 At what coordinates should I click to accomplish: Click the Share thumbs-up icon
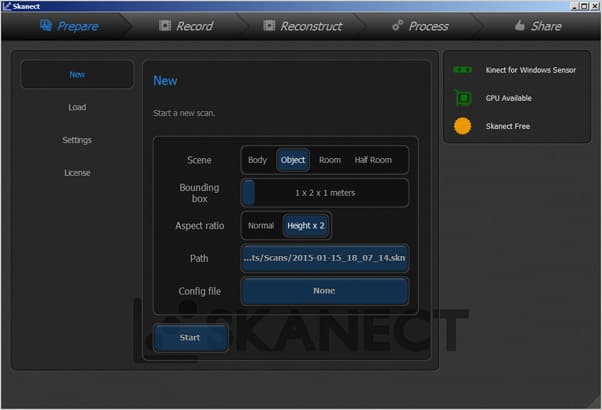pos(519,25)
